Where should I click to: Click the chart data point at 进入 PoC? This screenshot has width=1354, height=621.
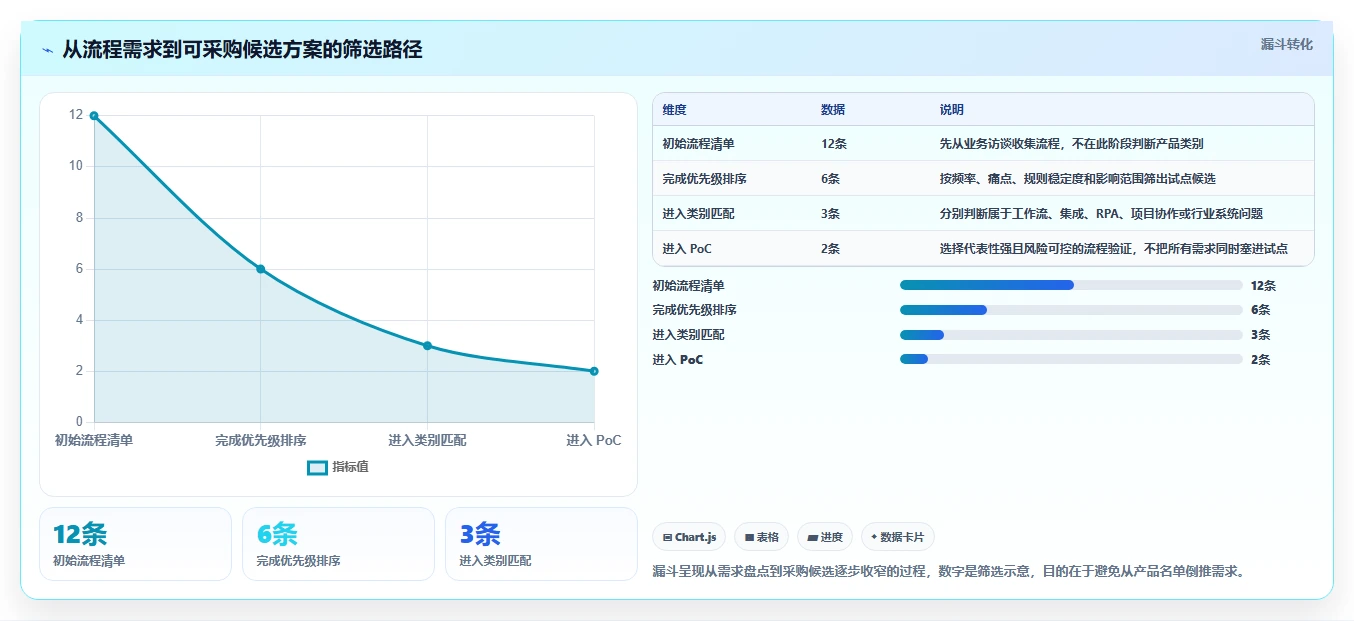click(594, 371)
